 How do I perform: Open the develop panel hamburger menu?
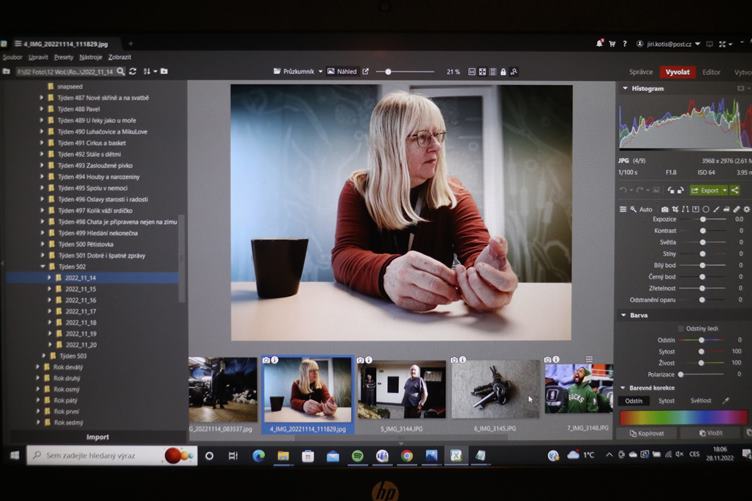(623, 210)
